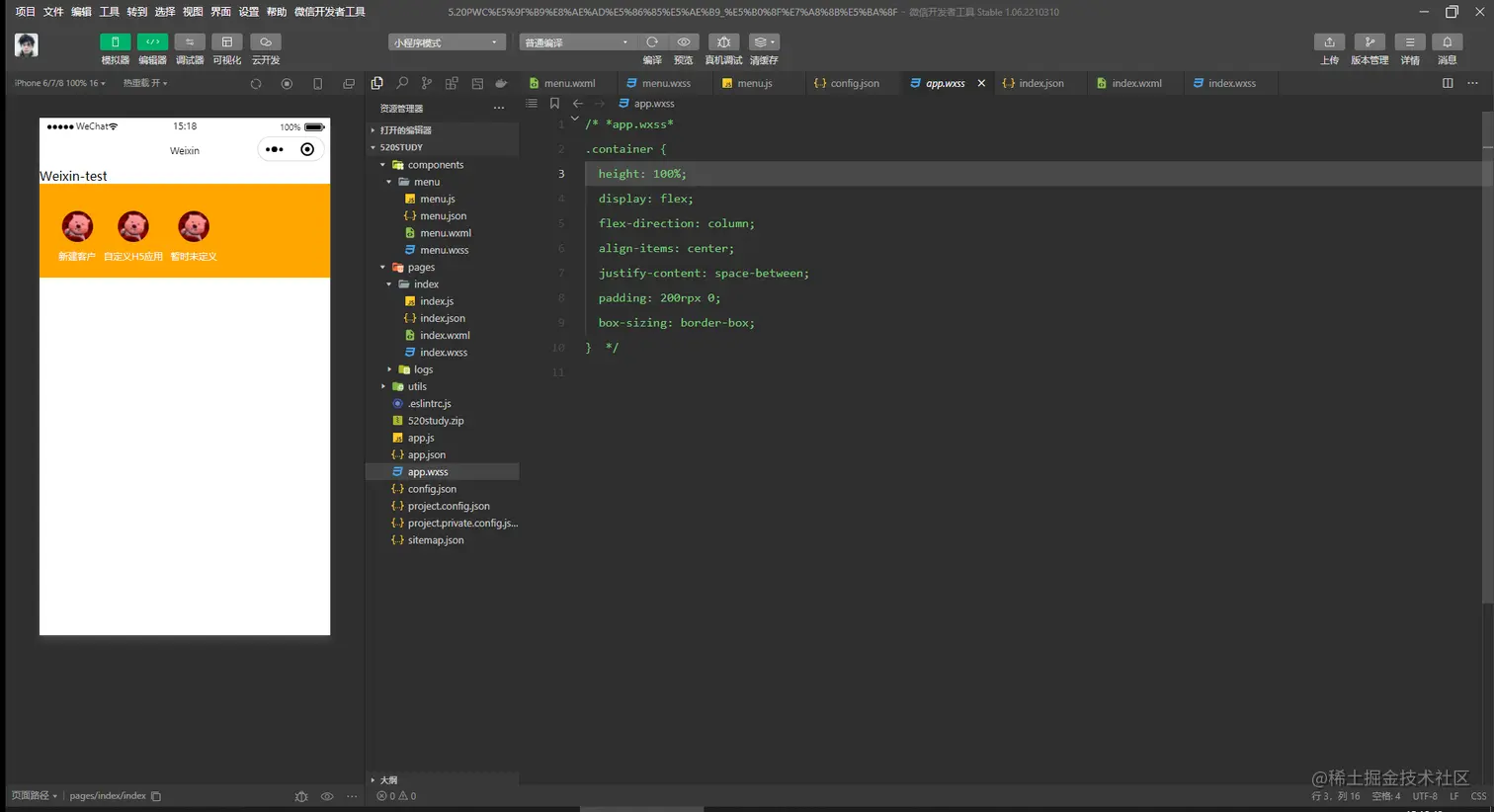Open the 消息 notifications bell

point(1447,41)
